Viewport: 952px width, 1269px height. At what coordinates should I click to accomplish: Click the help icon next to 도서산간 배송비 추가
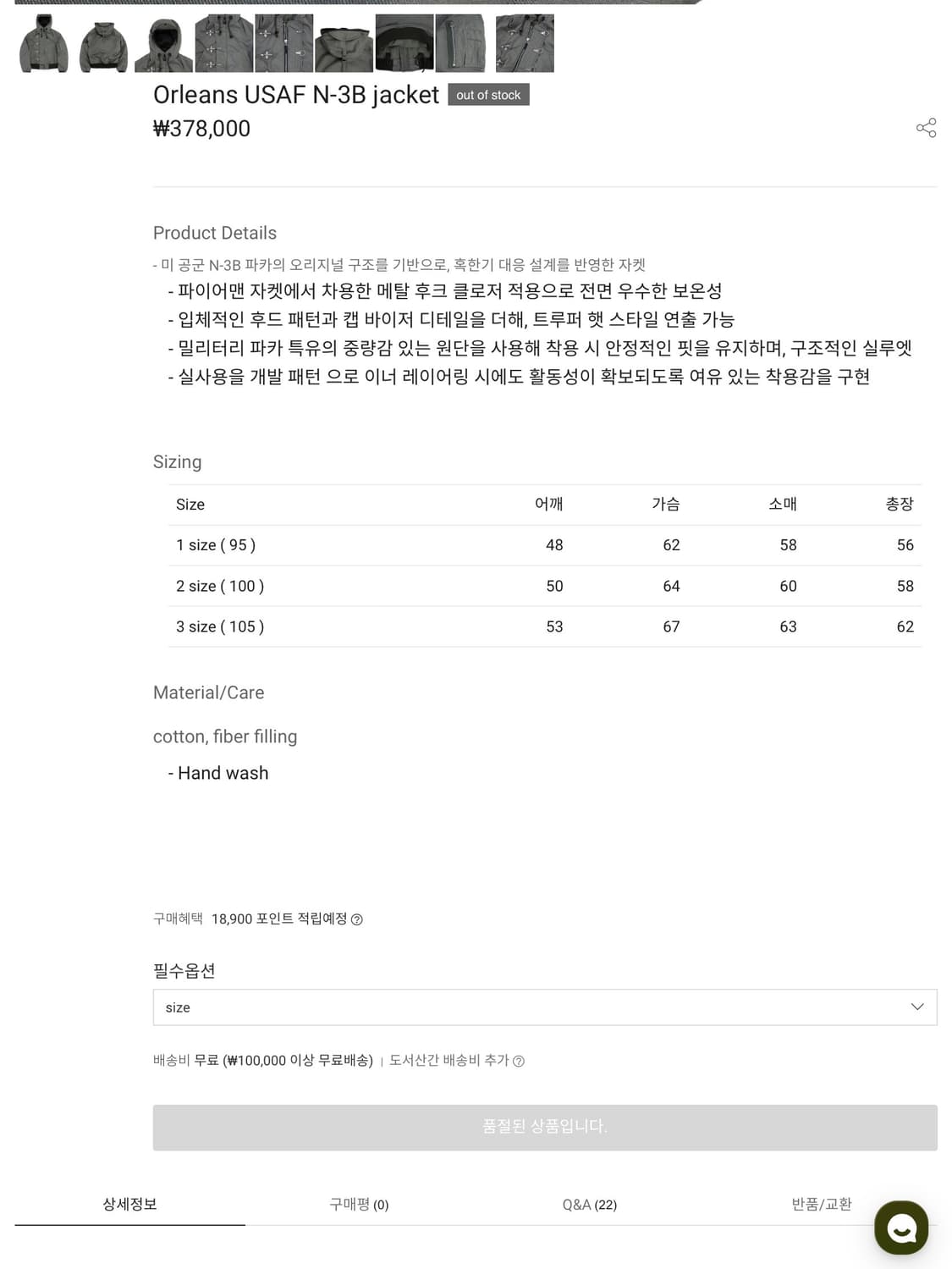tap(519, 1061)
